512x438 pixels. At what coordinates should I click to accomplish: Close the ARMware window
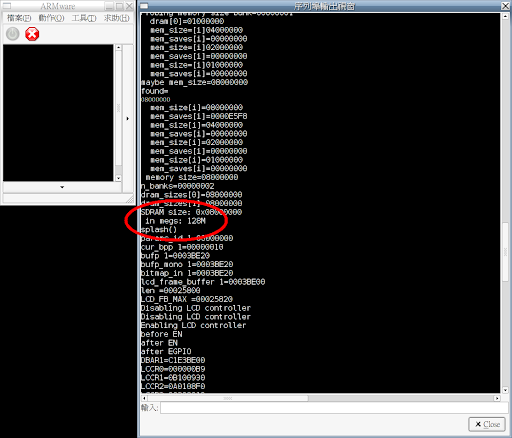tap(129, 6)
